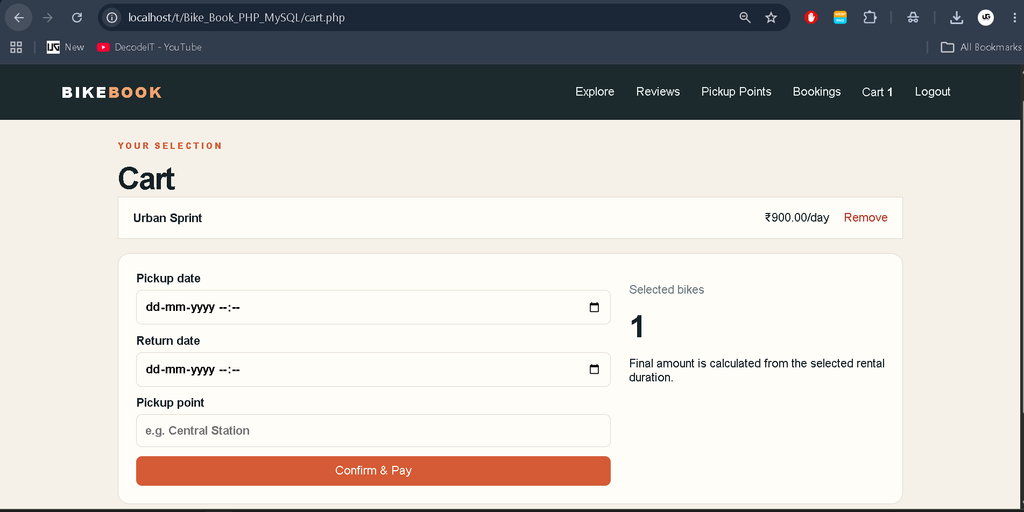
Task: Click the Final amount note text
Action: (x=757, y=370)
